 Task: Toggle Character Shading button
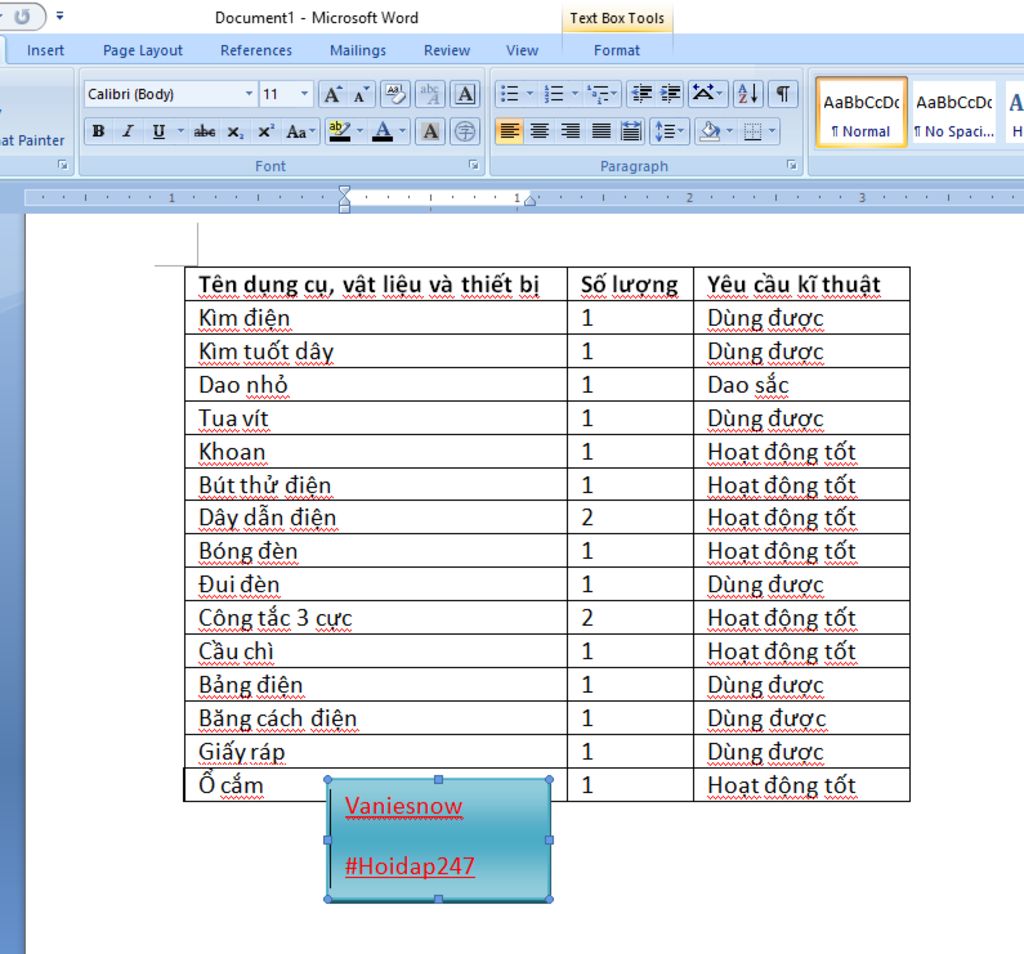click(x=430, y=131)
